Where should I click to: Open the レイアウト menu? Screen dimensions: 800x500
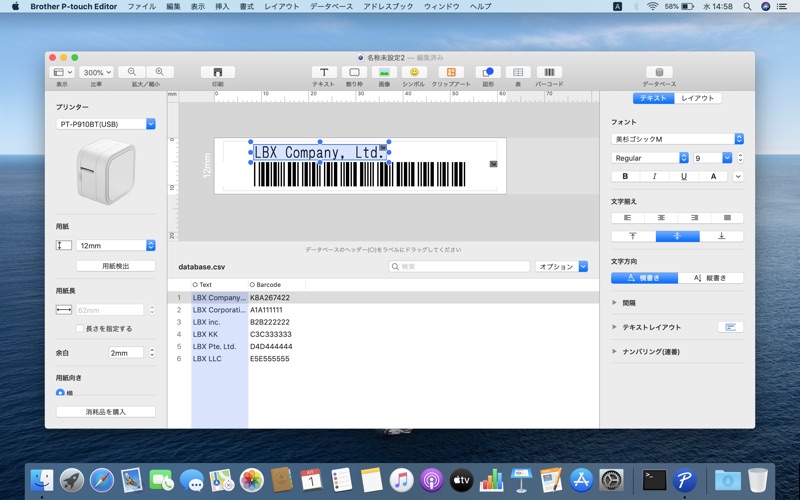(x=282, y=6)
